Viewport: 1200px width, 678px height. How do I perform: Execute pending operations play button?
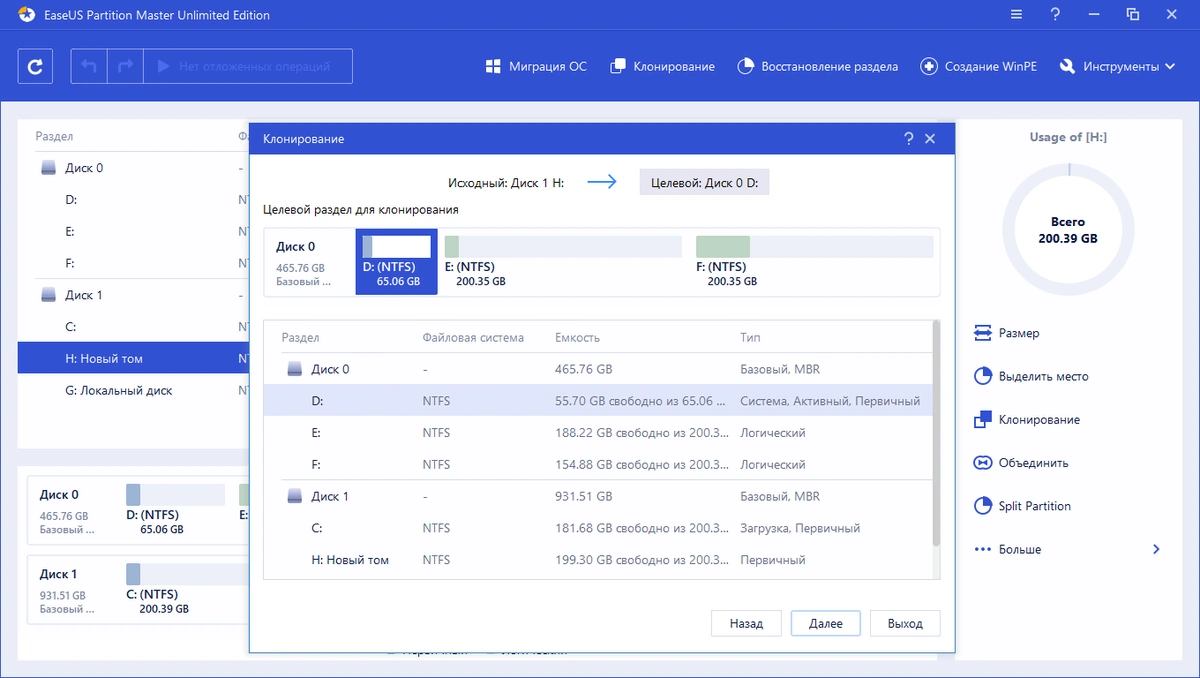pos(161,66)
